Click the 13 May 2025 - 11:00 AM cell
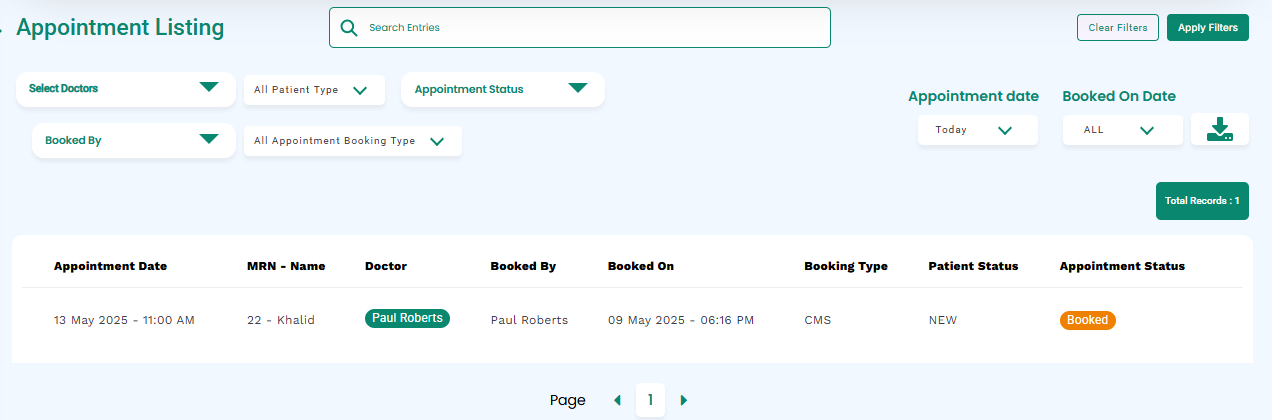This screenshot has height=420, width=1272. tap(124, 320)
